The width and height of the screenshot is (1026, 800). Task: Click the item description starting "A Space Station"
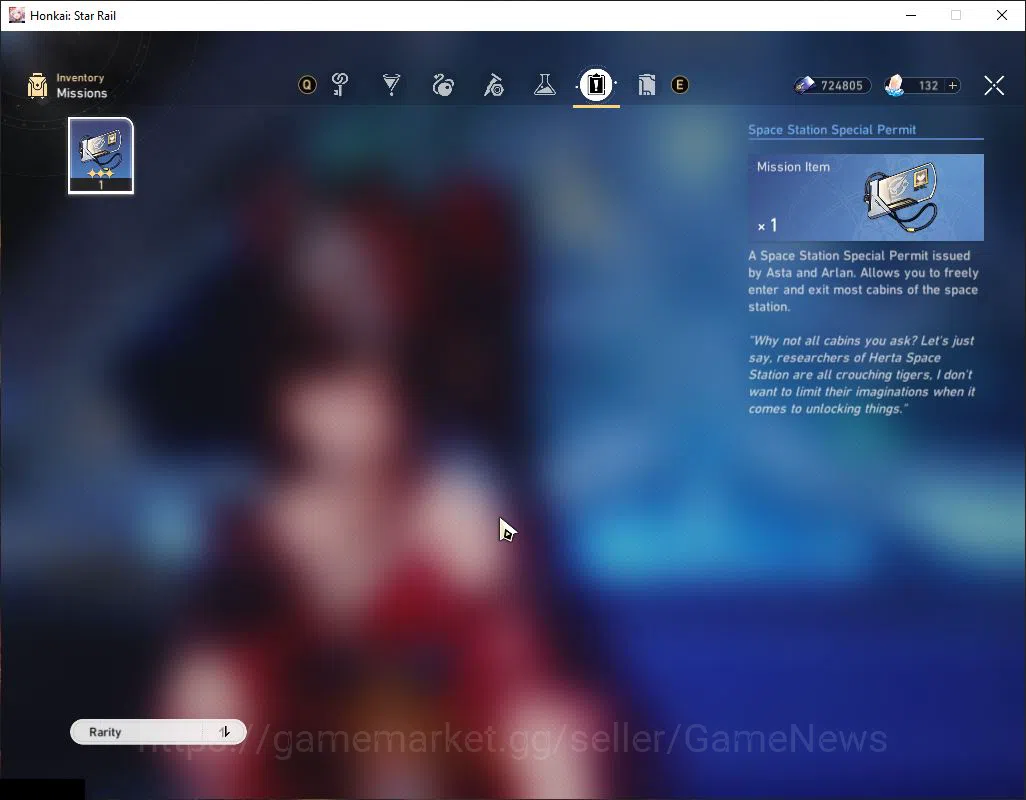click(x=864, y=281)
